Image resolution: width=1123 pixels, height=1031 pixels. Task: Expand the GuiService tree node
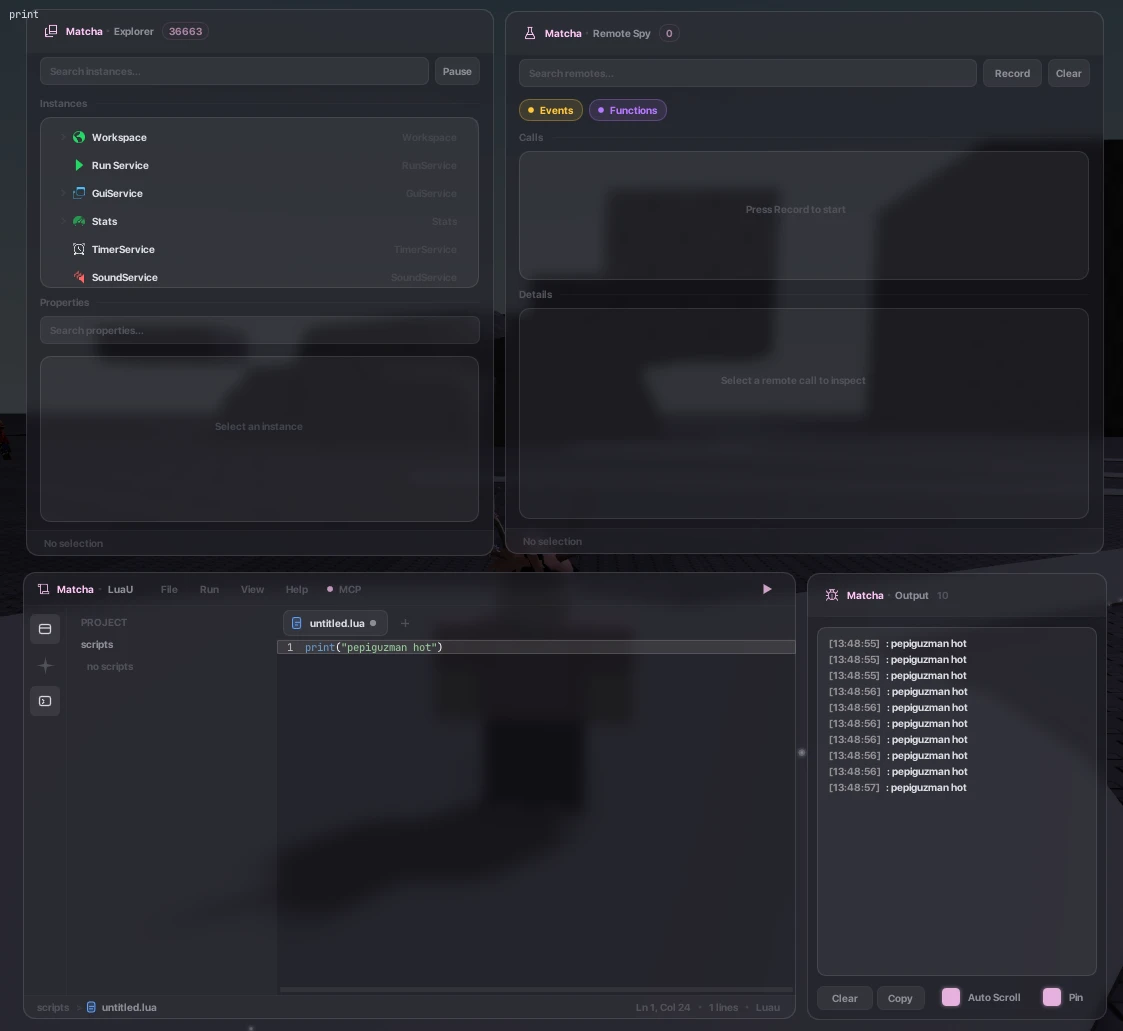pos(63,193)
